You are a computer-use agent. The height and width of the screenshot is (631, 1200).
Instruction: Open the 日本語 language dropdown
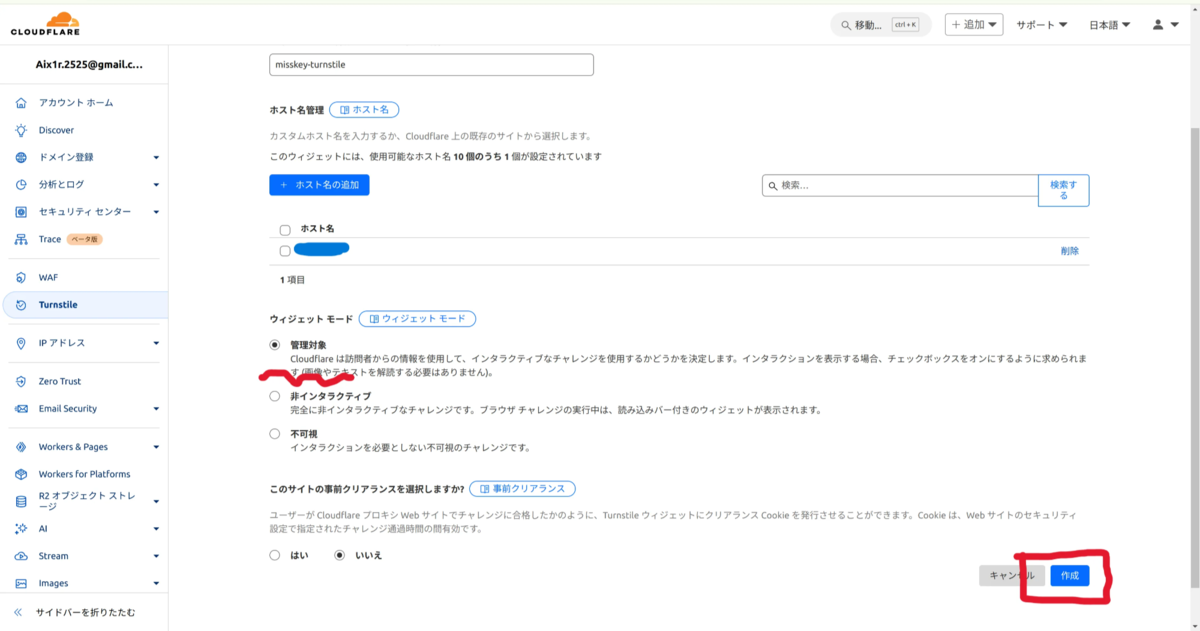[x=1110, y=24]
